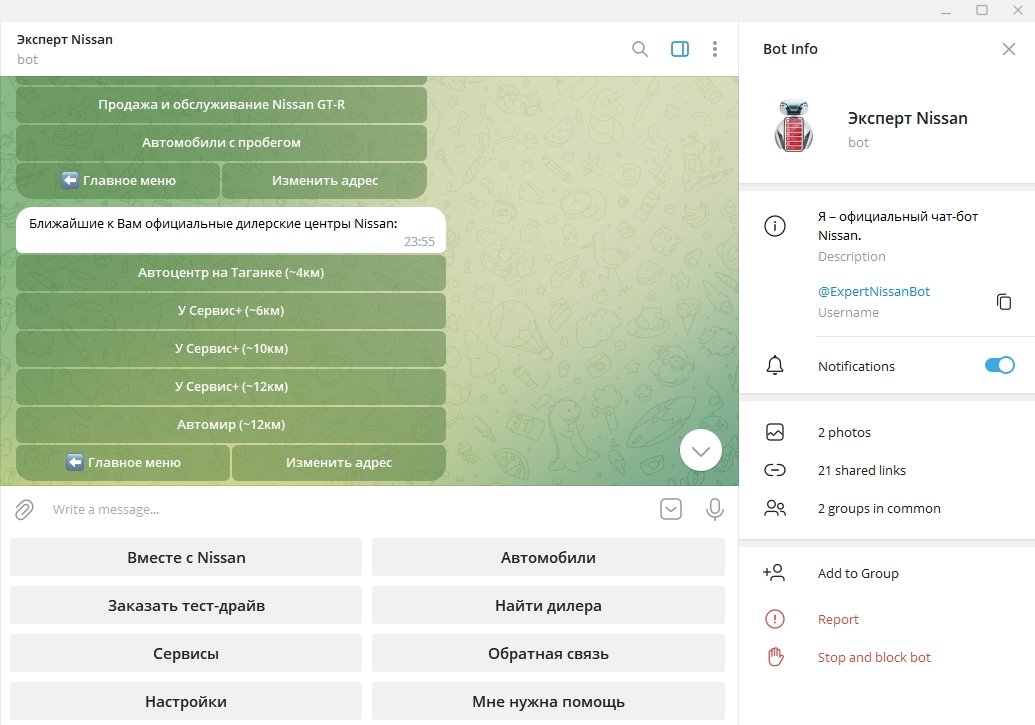Click upper Главное меню inline button

click(x=118, y=180)
